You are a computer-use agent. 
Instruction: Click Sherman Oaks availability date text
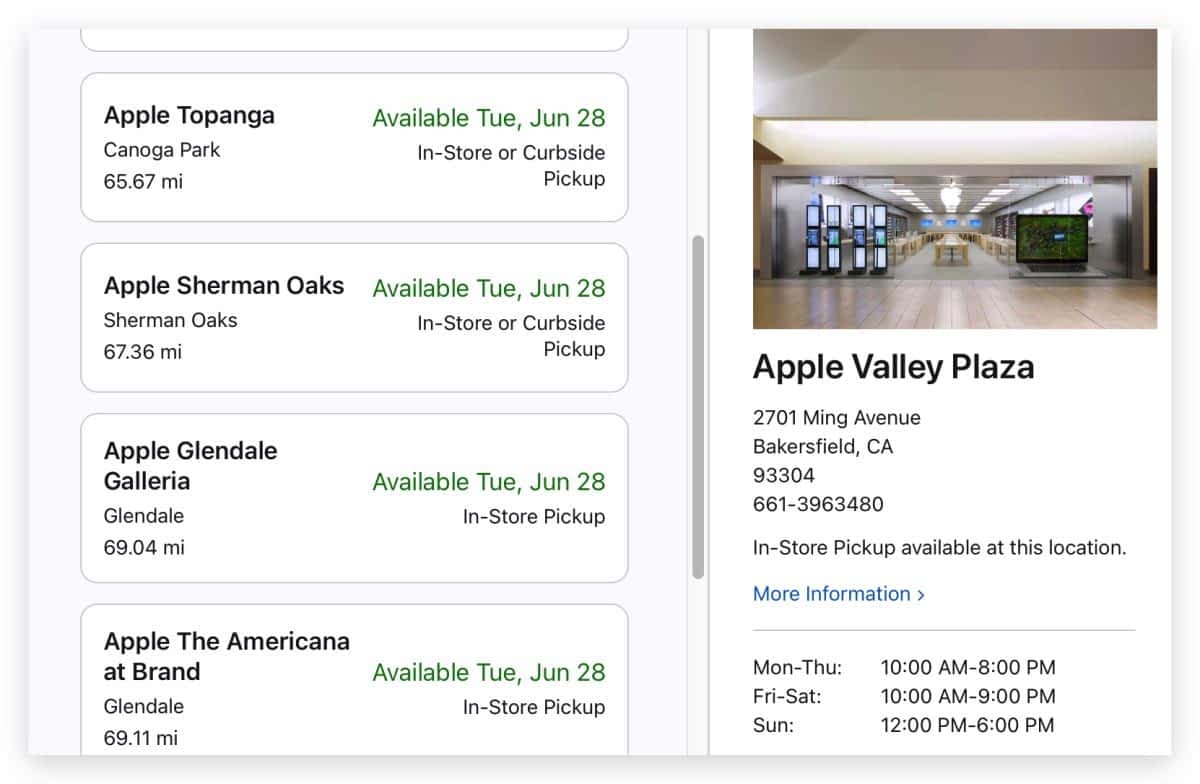pos(489,288)
